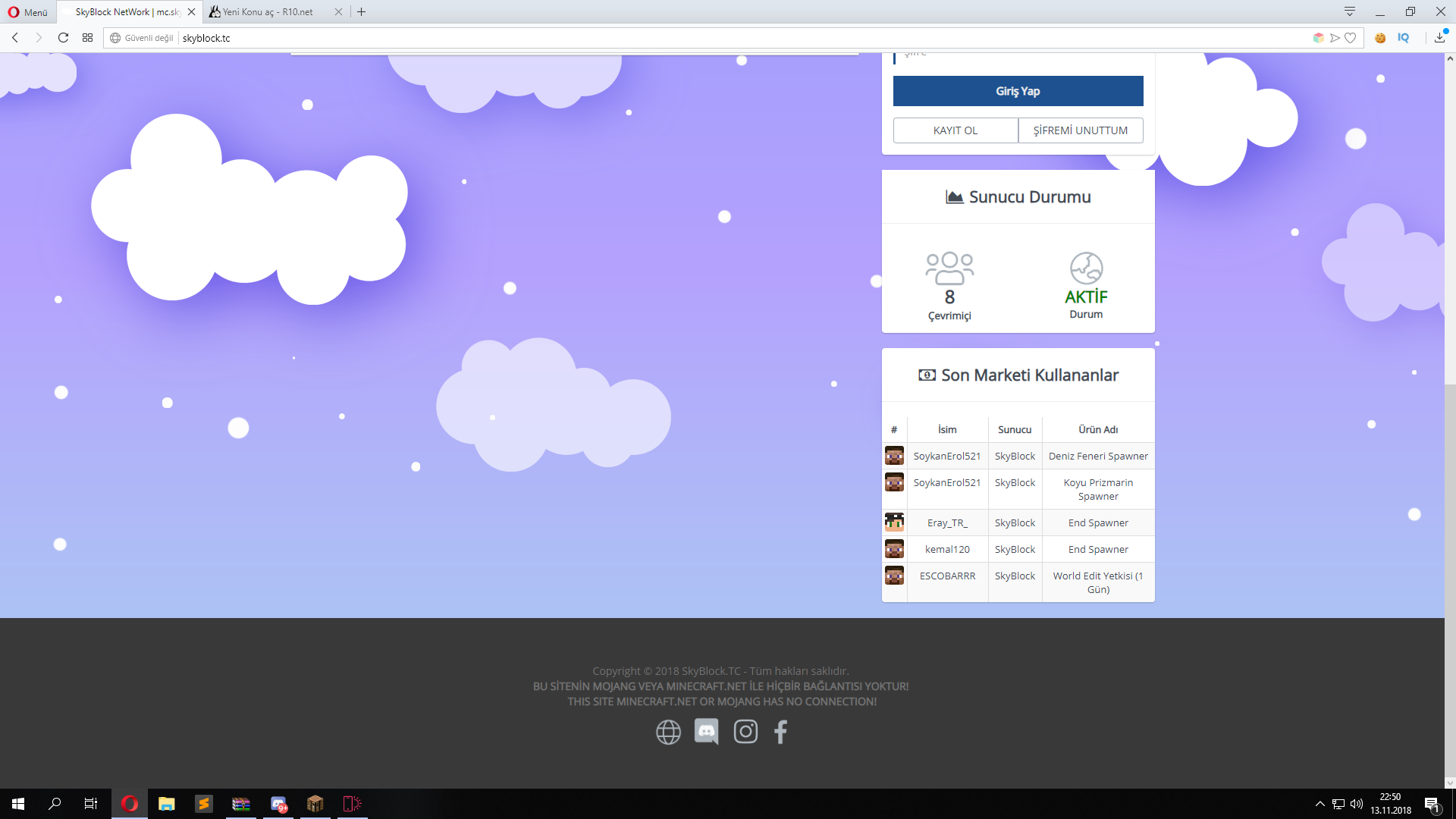Open the Windows Start menu
This screenshot has width=1456, height=819.
18,804
